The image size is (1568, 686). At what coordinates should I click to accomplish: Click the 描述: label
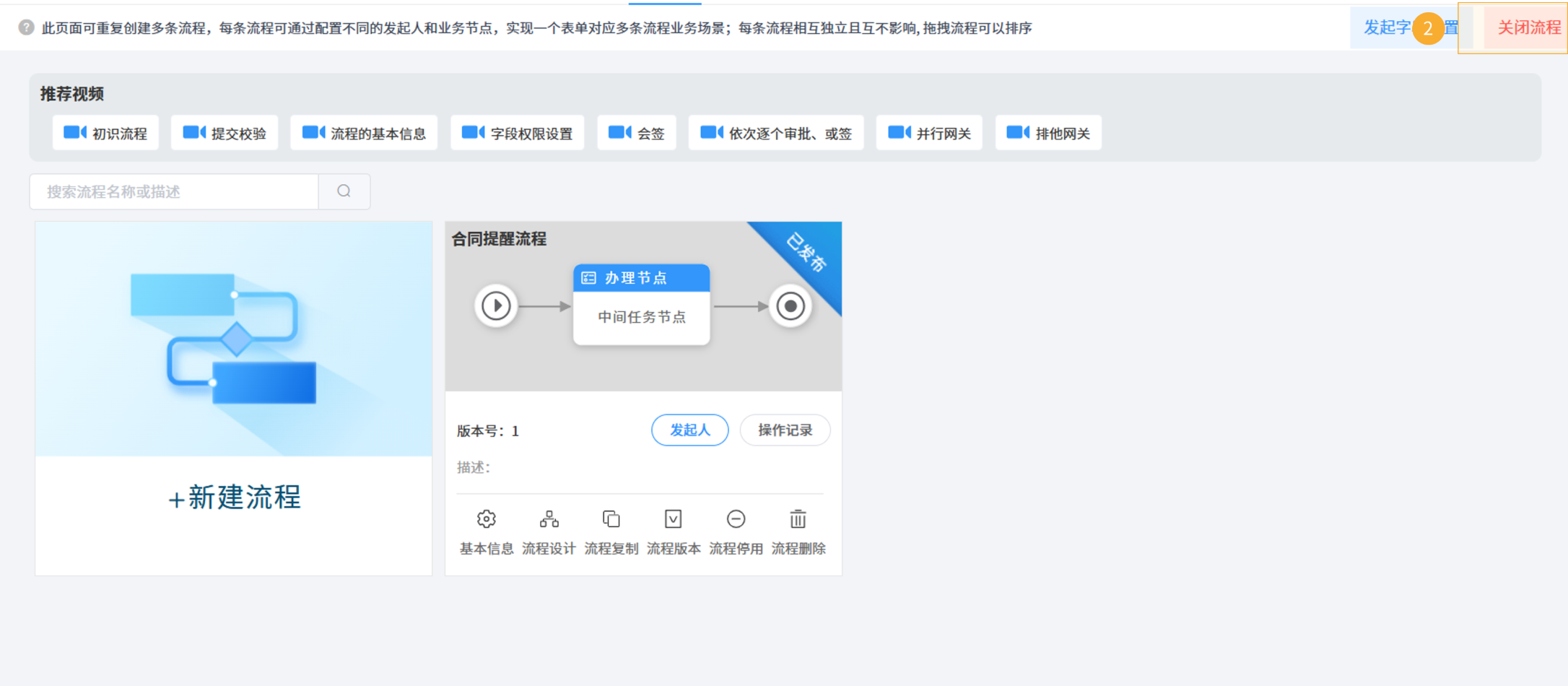pos(474,468)
